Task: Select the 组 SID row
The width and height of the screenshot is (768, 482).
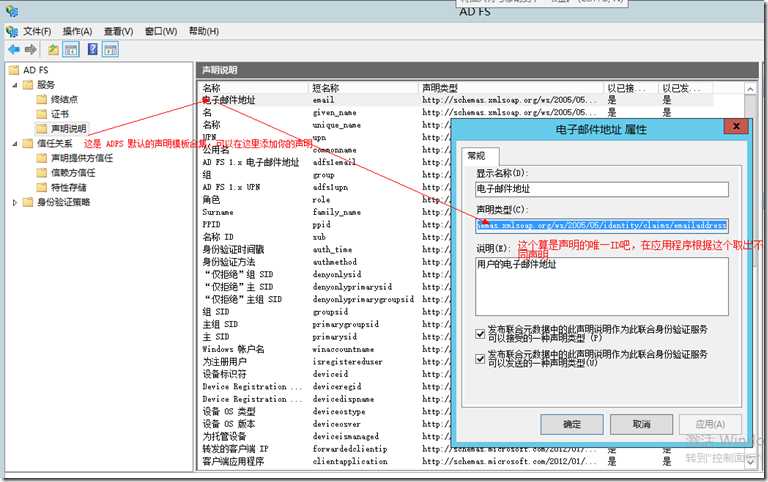Action: pos(325,312)
